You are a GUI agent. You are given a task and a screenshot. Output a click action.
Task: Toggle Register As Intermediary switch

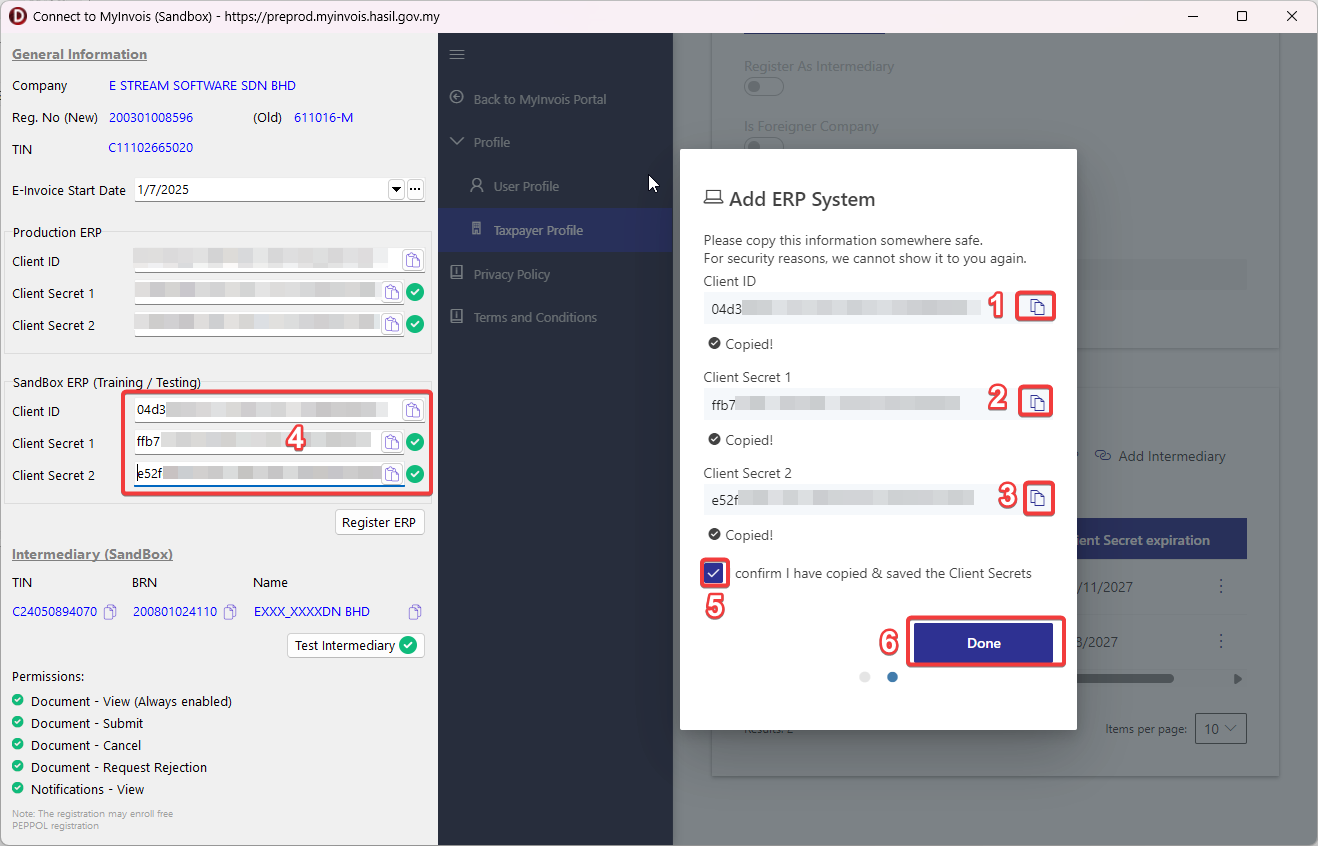(764, 87)
